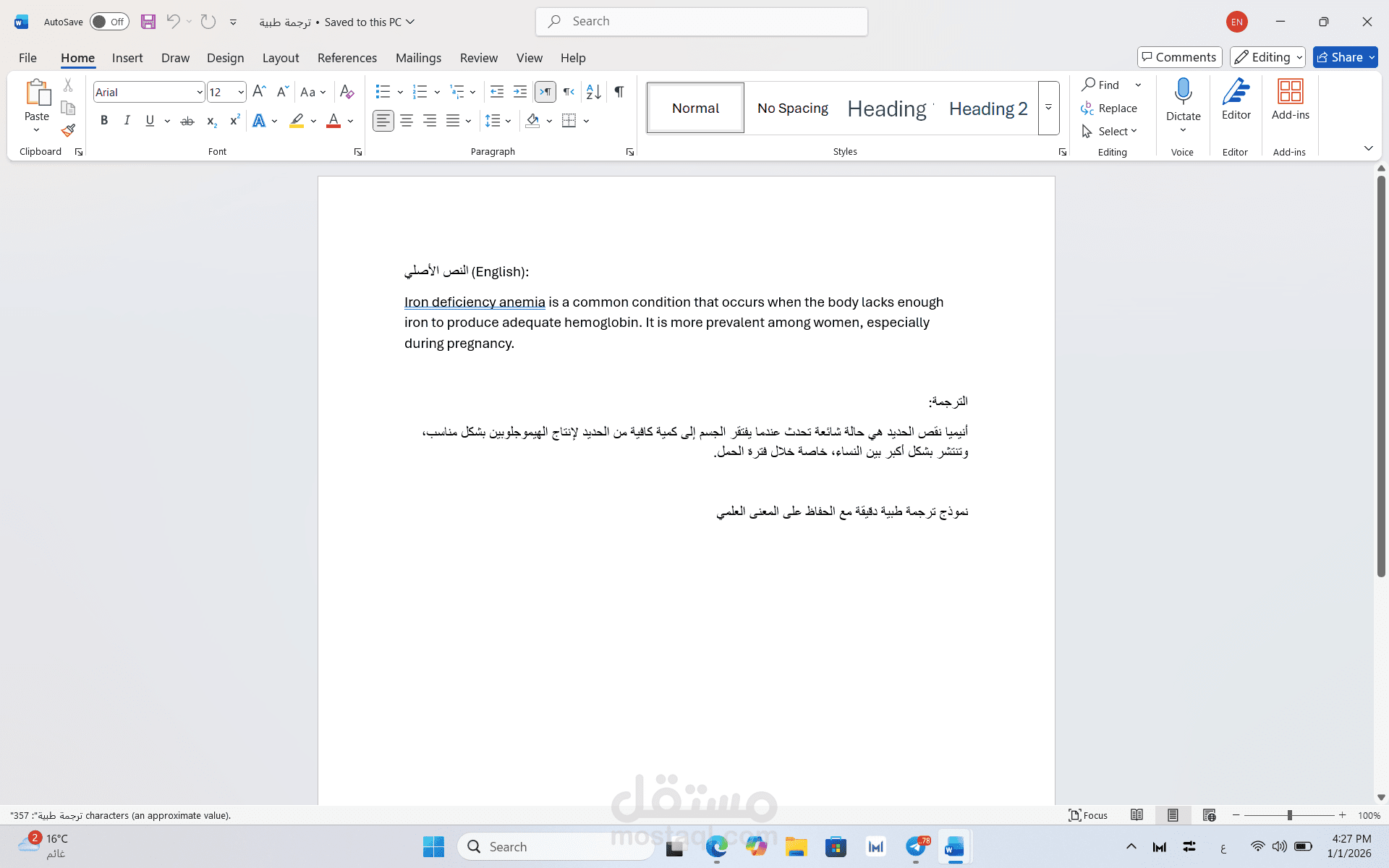Viewport: 1389px width, 868px height.
Task: Click the Replace icon in Editing group
Action: click(x=1088, y=108)
